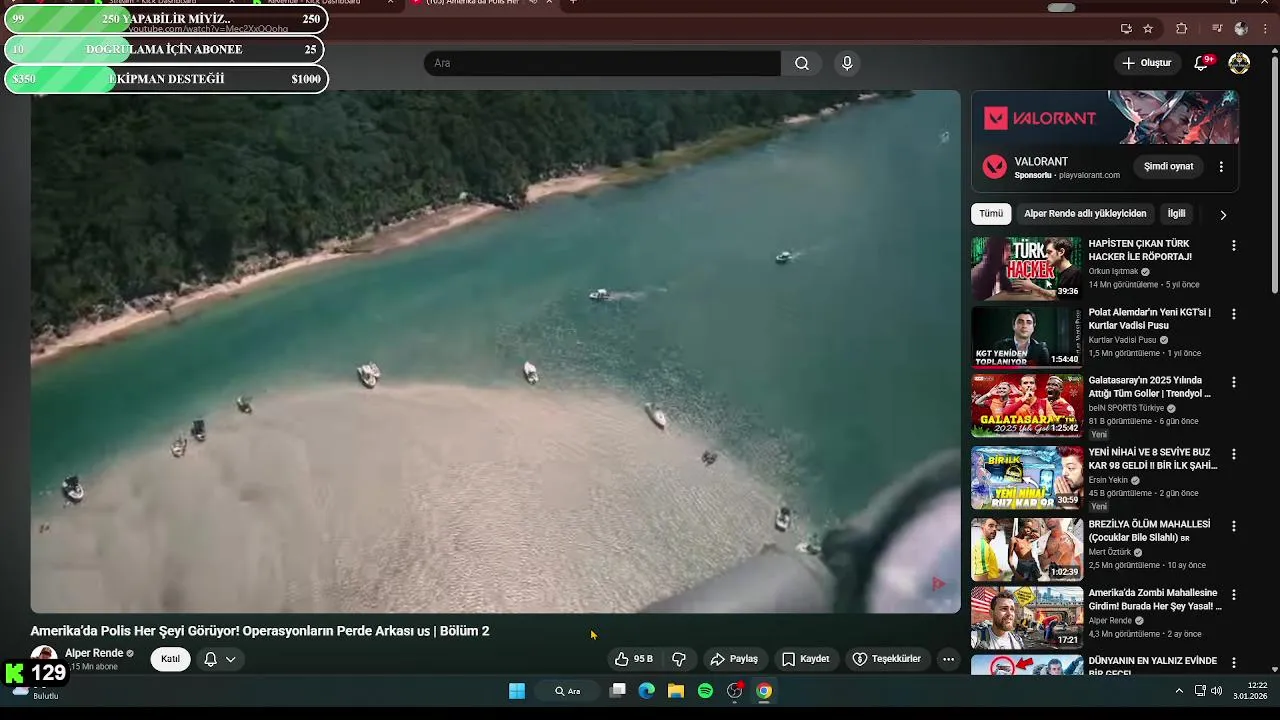Open Galatasaray 2025 goals video thumbnail
The image size is (1280, 720).
(x=1026, y=406)
